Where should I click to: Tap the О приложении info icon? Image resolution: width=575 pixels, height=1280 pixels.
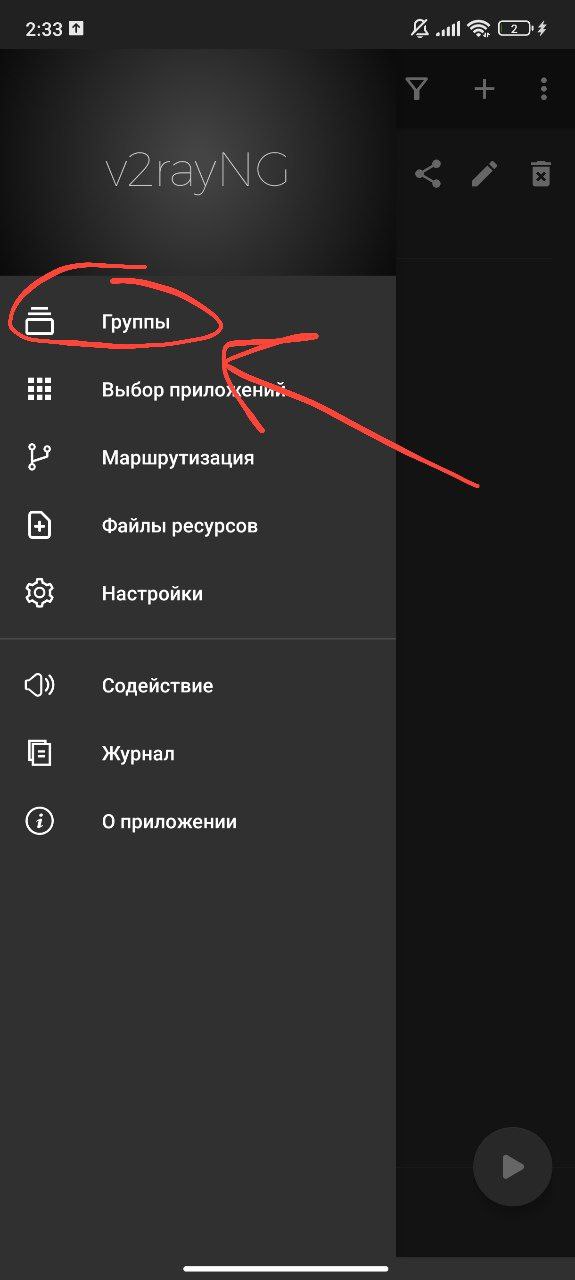39,822
